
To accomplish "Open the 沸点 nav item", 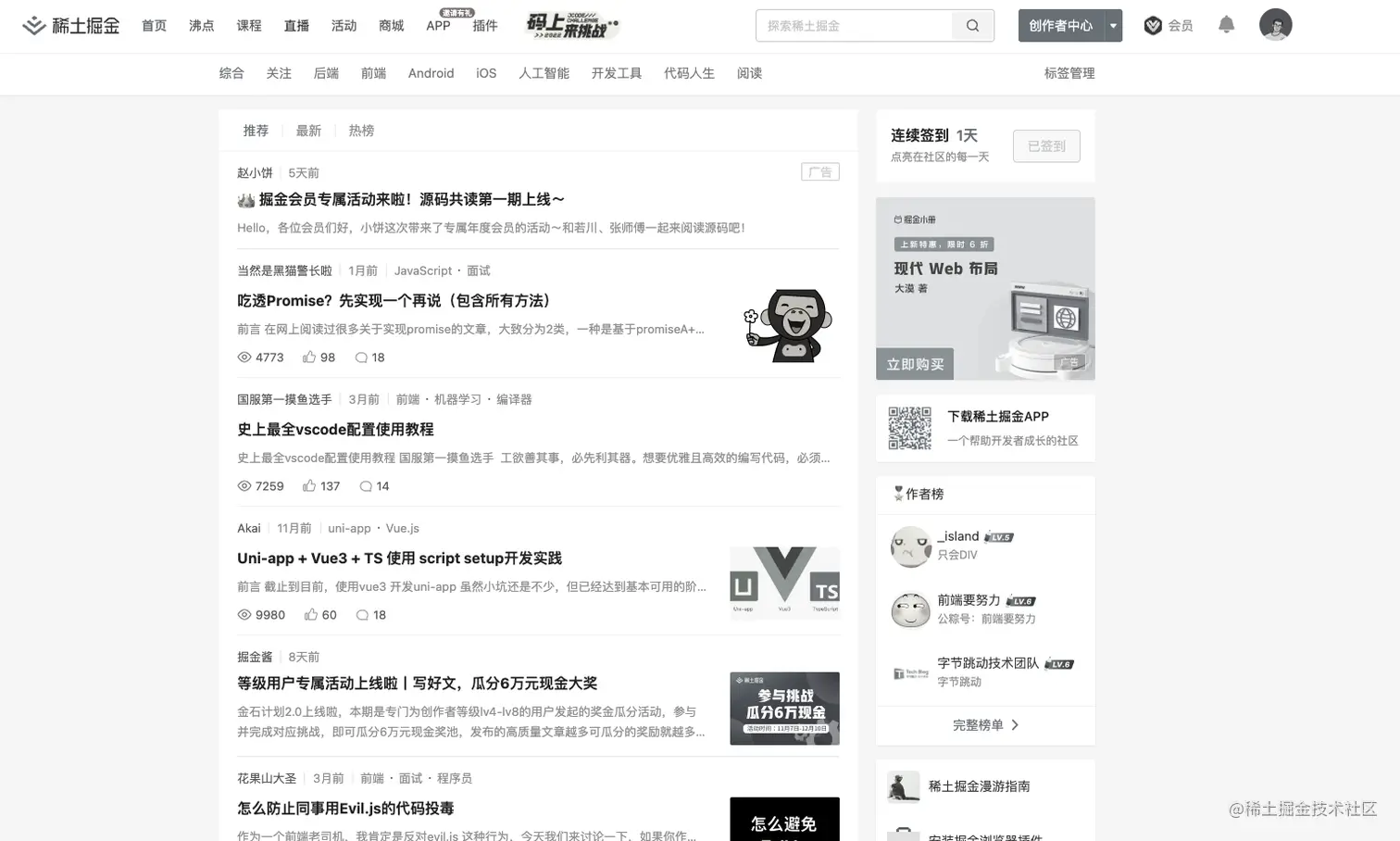I will point(201,26).
